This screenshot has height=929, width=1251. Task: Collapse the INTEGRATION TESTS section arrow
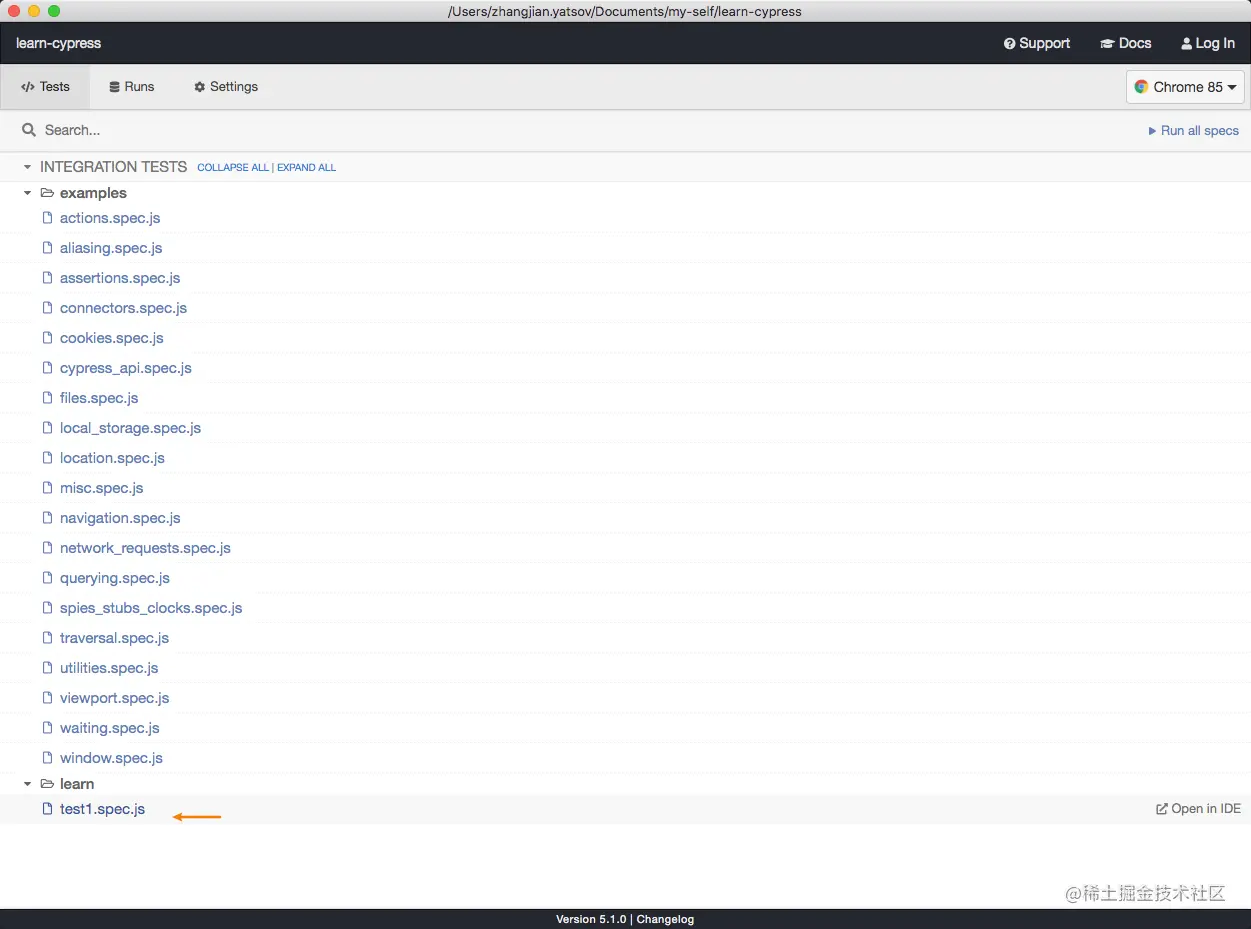coord(27,167)
